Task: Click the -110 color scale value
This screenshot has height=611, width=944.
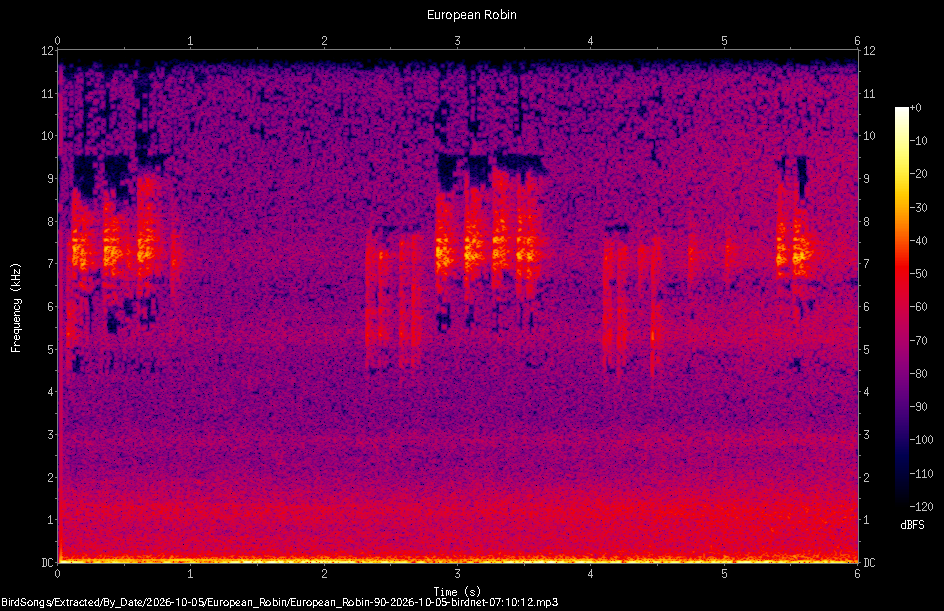Action: (x=921, y=474)
